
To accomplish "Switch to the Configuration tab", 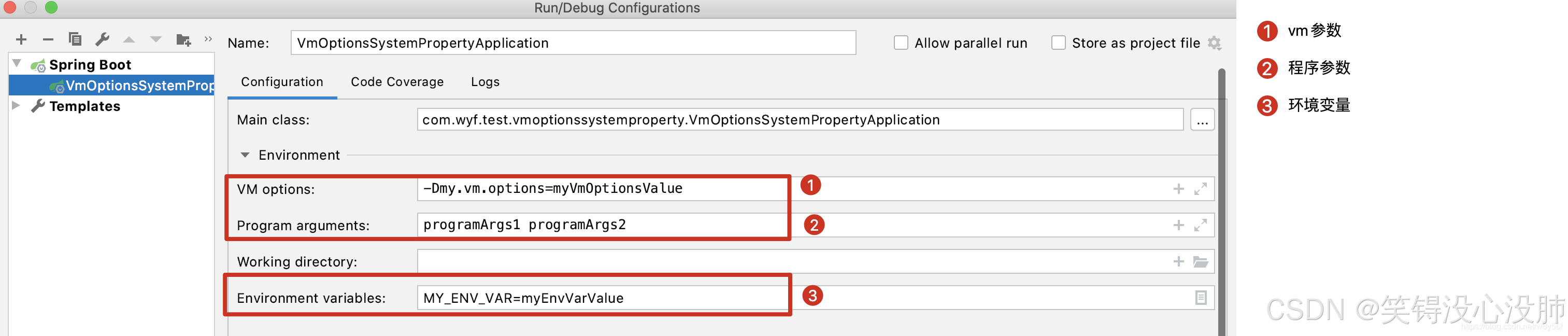I will click(282, 82).
